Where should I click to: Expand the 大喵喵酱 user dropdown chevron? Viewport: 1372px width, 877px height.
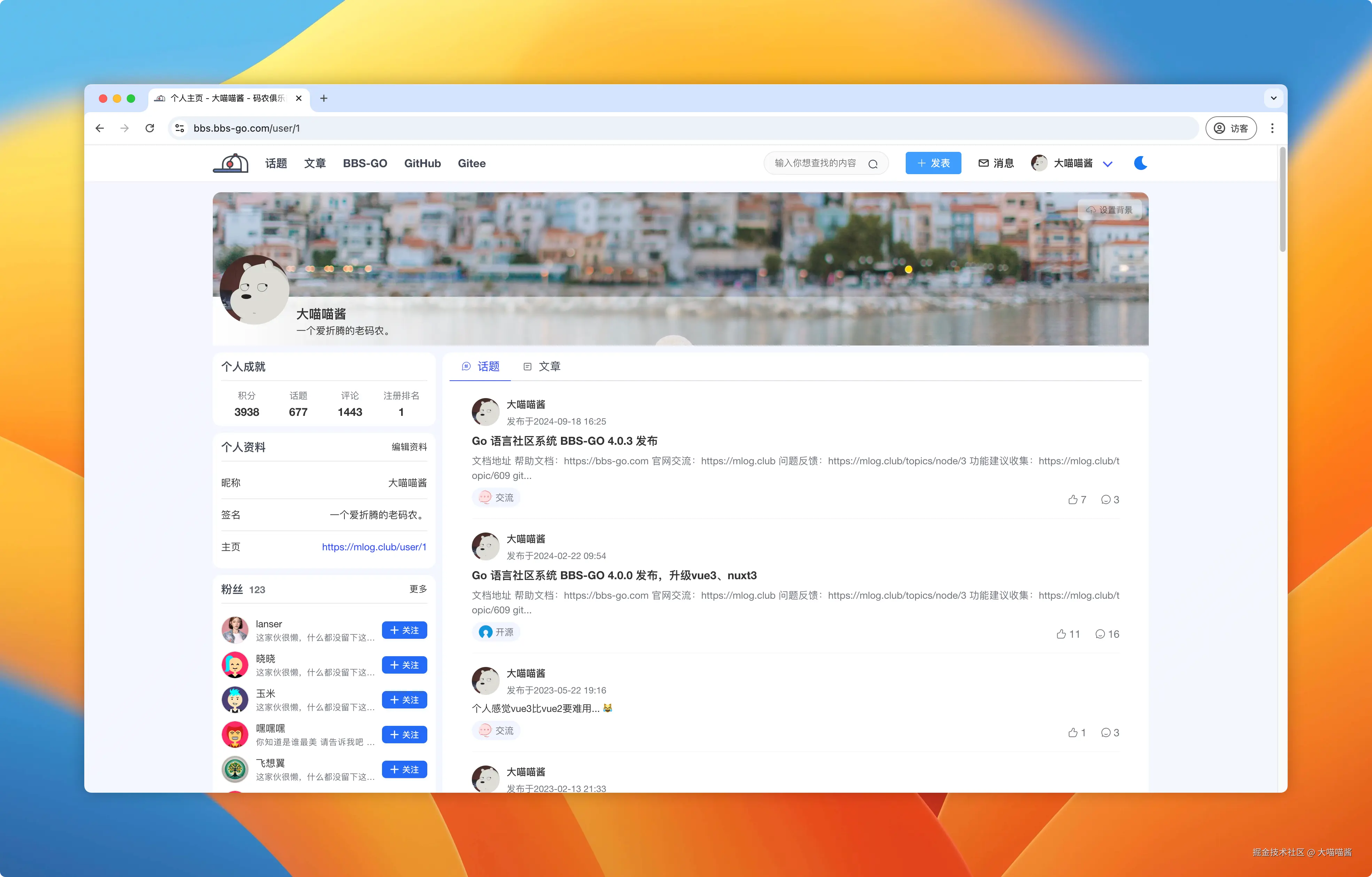click(1107, 164)
